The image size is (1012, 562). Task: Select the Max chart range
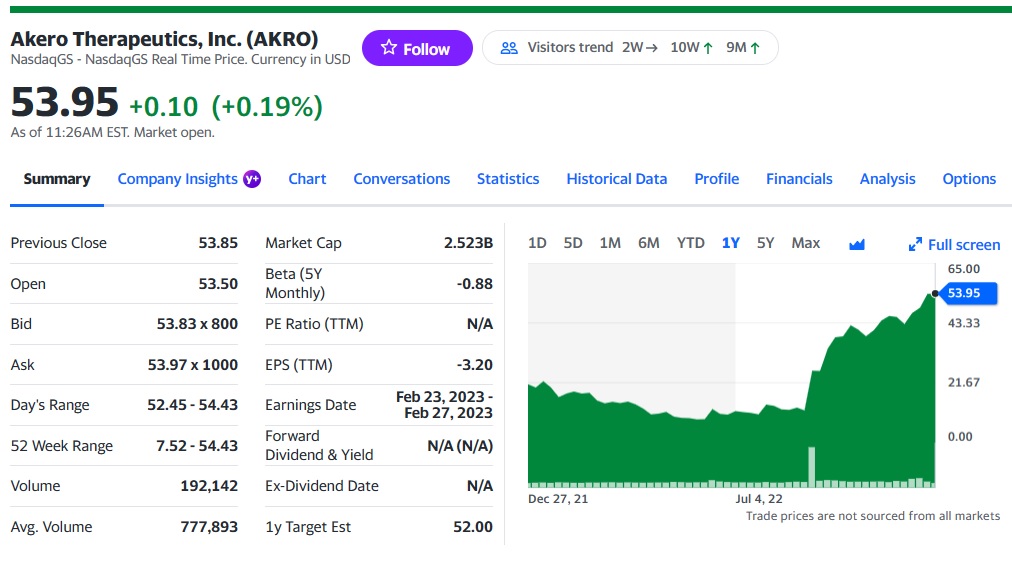click(x=805, y=243)
